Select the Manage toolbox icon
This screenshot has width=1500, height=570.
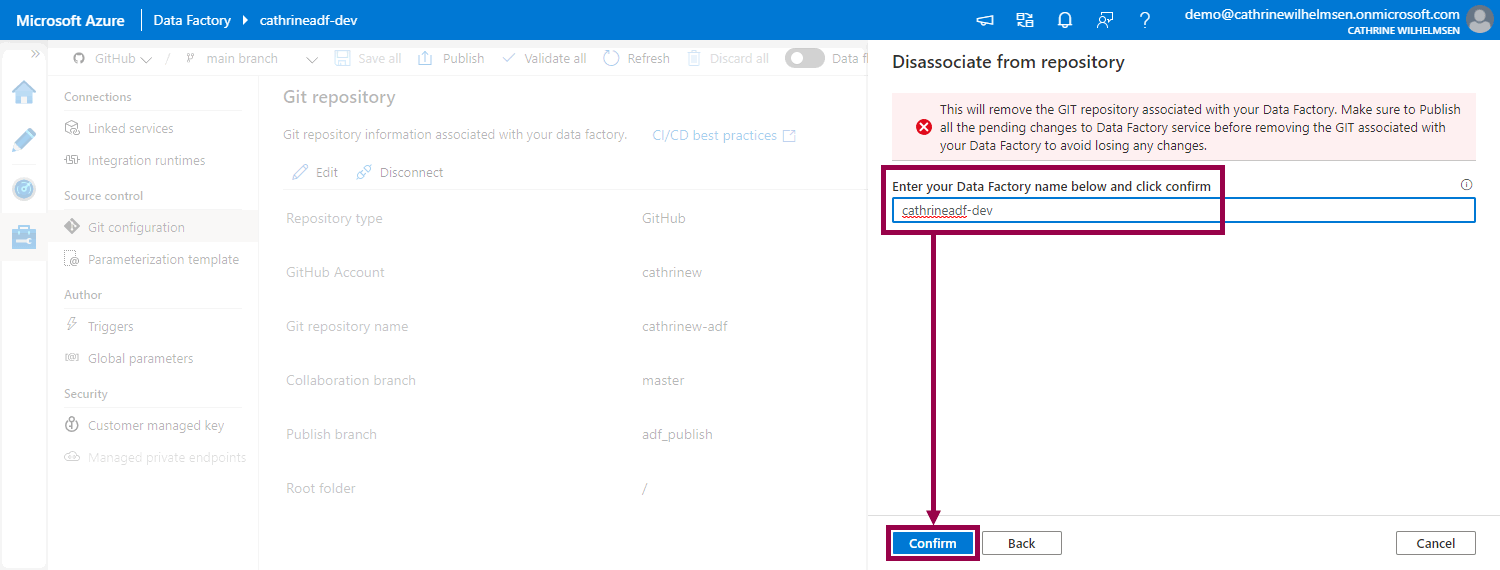[x=24, y=237]
